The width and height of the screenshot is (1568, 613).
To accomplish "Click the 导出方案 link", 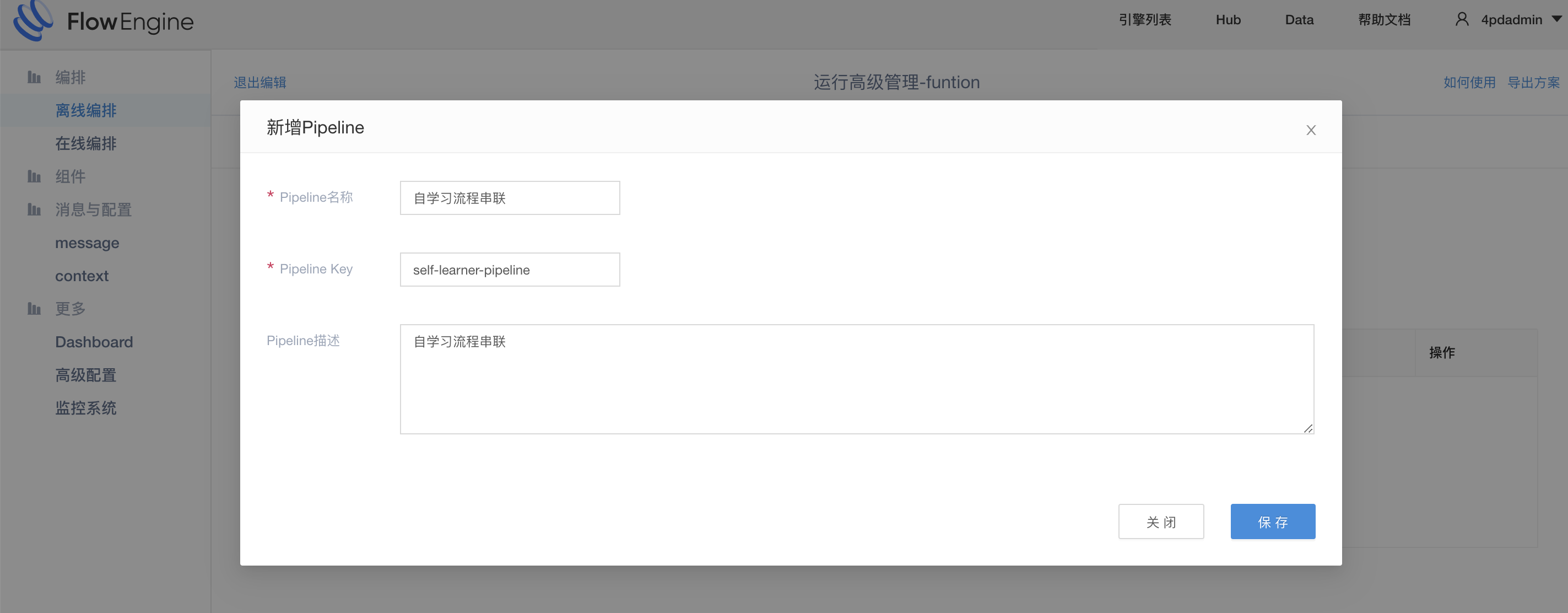I will tap(1533, 82).
